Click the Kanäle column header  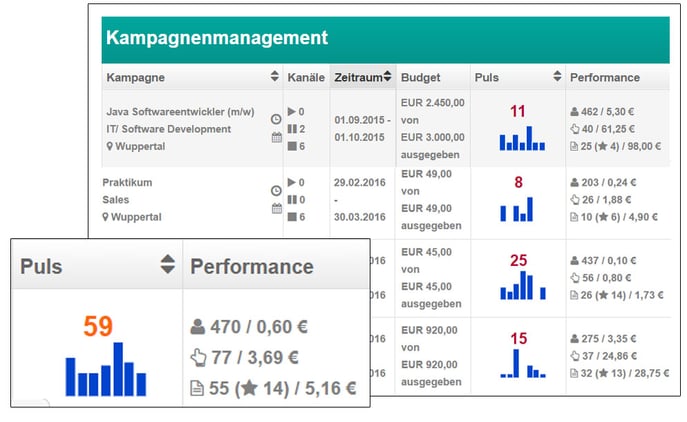point(306,78)
